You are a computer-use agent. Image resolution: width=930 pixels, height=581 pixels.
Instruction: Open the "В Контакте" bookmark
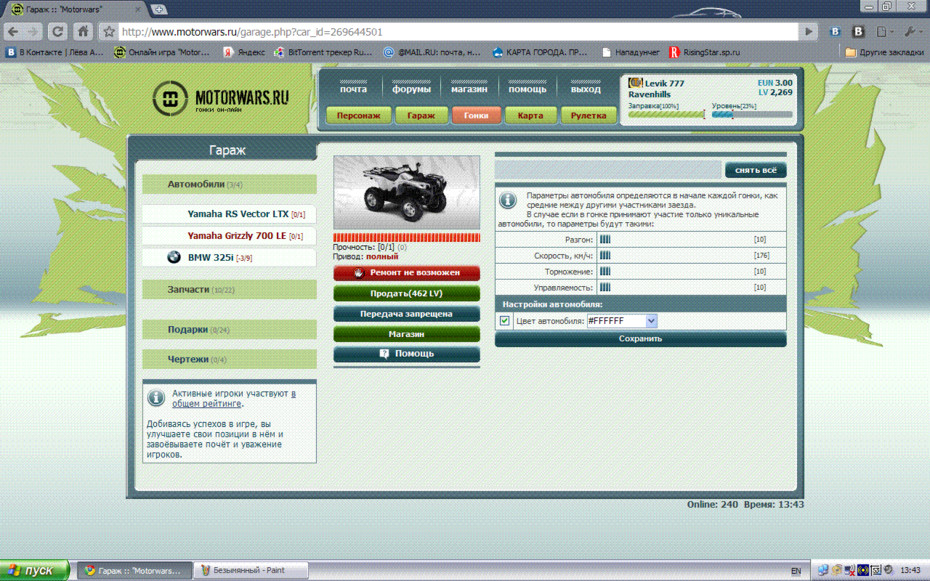55,52
